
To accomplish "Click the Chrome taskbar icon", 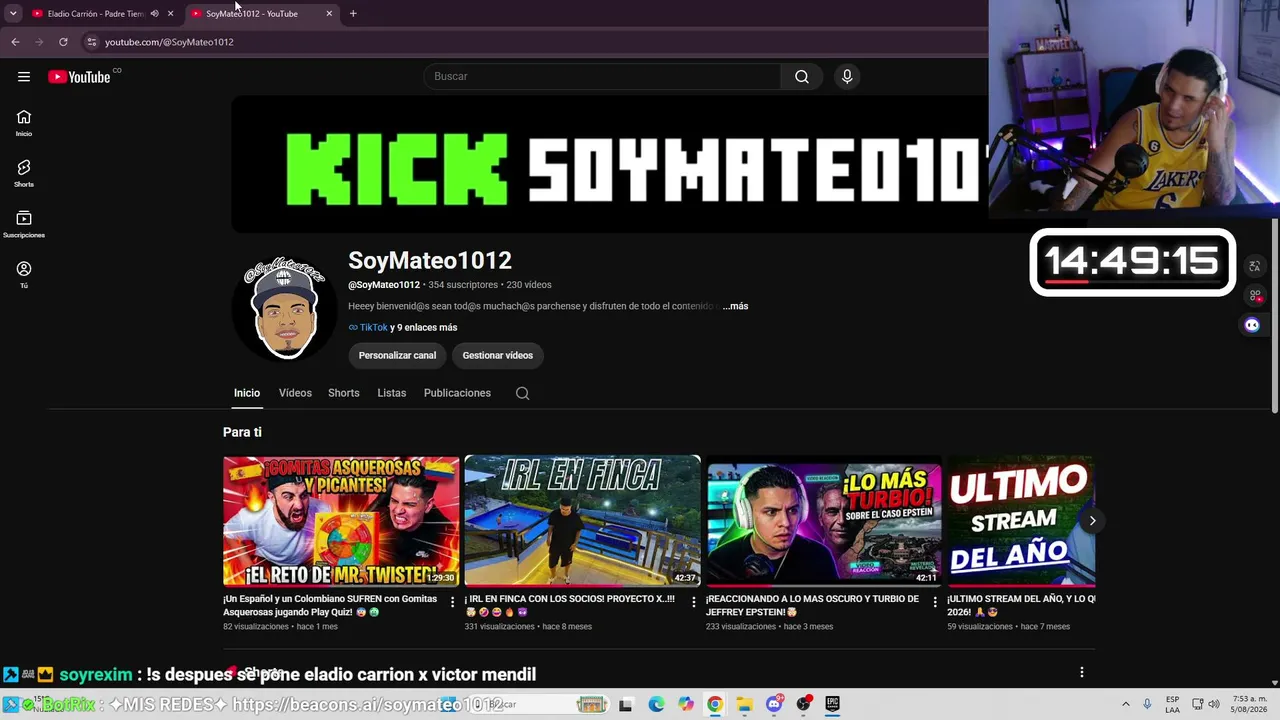I will 715,705.
